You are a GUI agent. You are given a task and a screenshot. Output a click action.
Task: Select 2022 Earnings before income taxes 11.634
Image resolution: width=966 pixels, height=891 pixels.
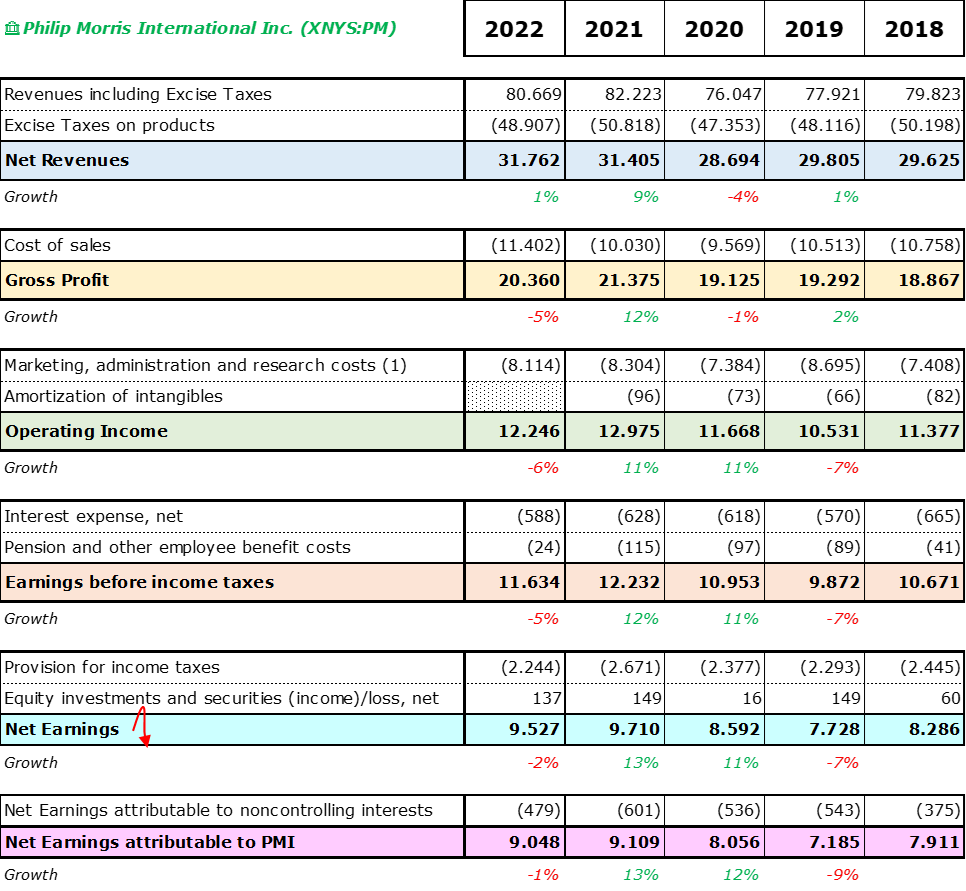pos(529,582)
